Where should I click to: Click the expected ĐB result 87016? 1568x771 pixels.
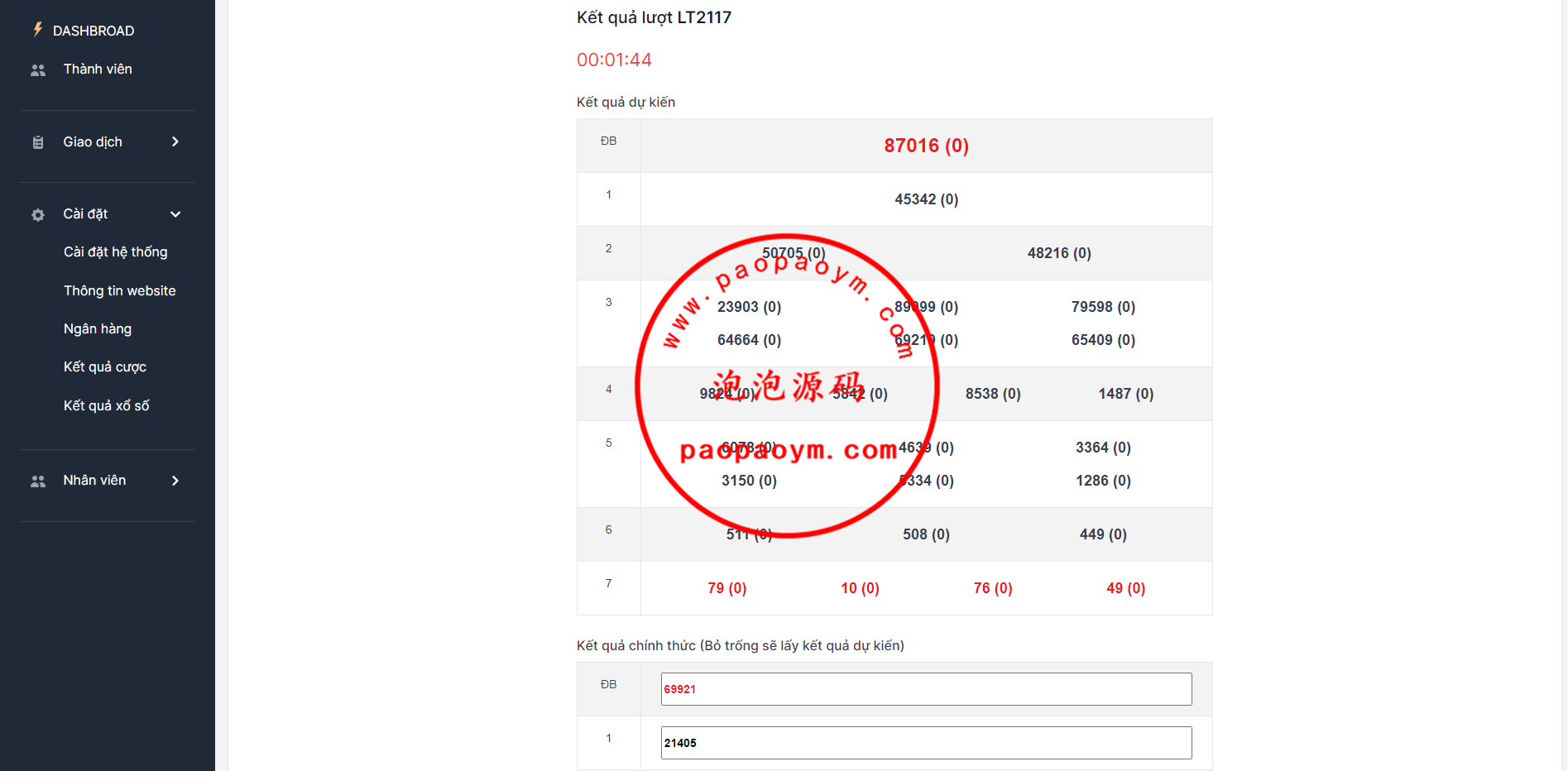pos(926,146)
